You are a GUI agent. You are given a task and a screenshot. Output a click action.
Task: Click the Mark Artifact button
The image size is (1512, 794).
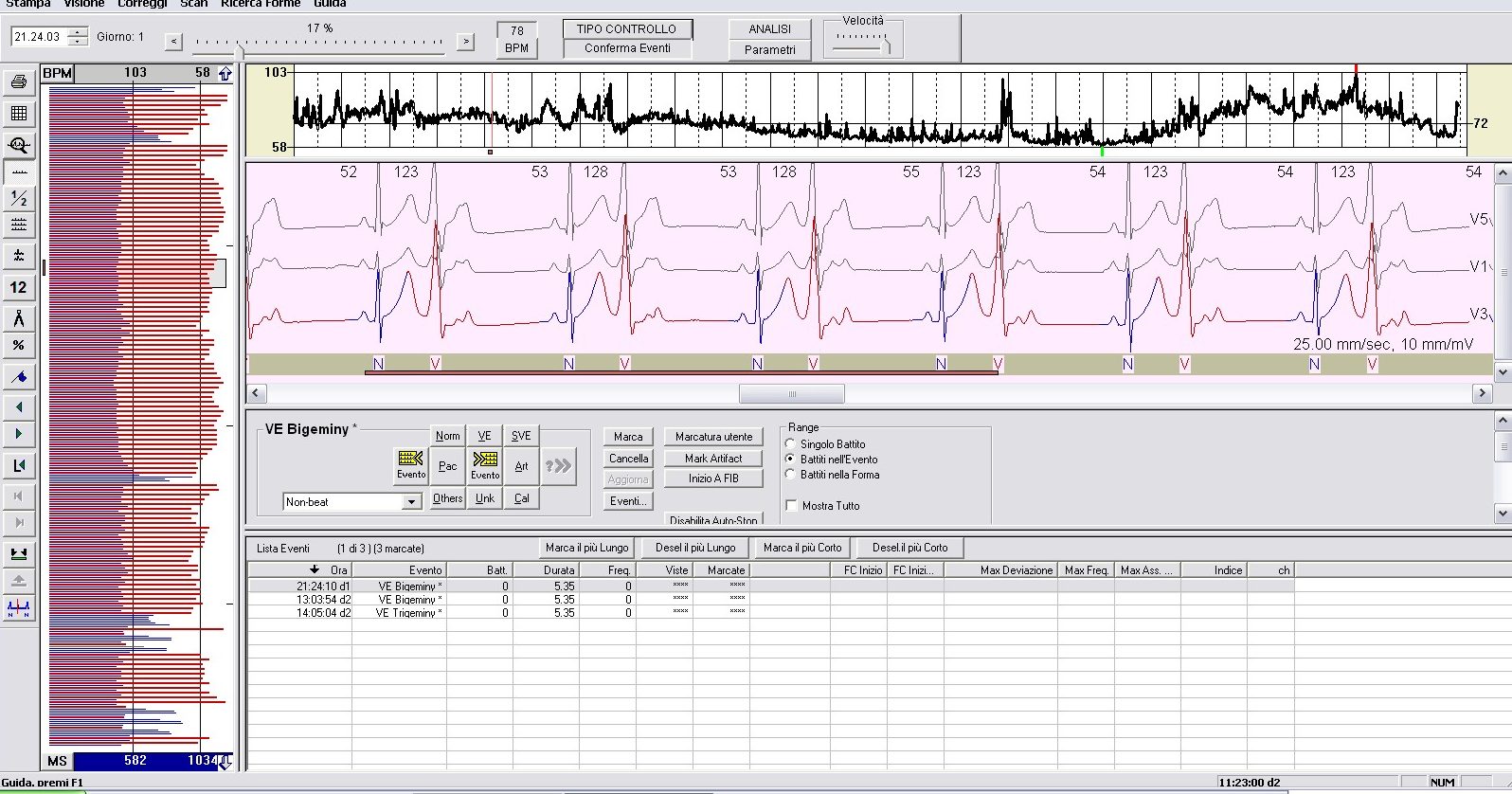(713, 458)
